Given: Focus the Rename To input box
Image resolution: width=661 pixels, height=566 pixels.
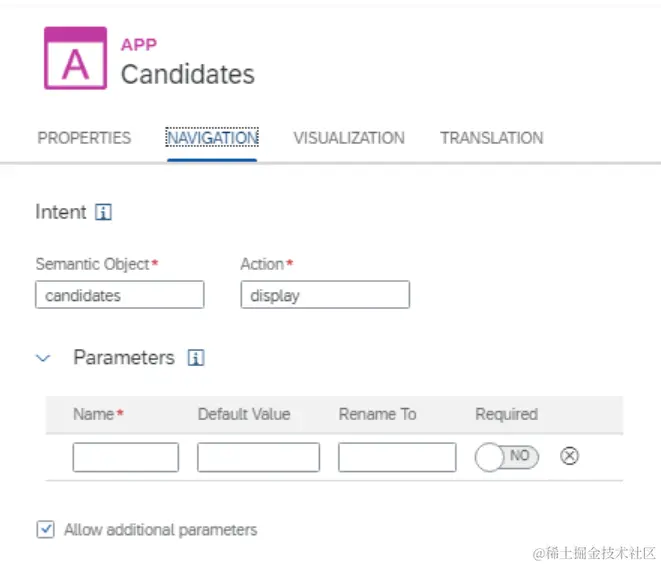Looking at the screenshot, I should [x=396, y=457].
